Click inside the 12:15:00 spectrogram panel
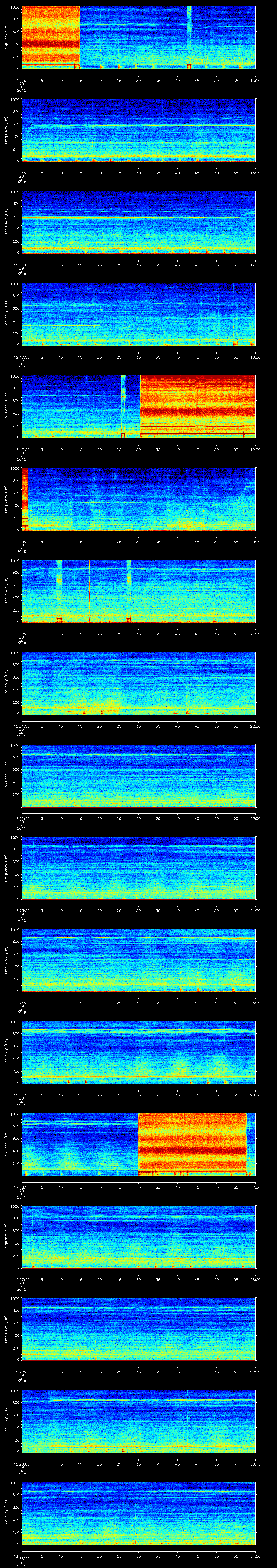The height and width of the screenshot is (1568, 277). [x=138, y=130]
